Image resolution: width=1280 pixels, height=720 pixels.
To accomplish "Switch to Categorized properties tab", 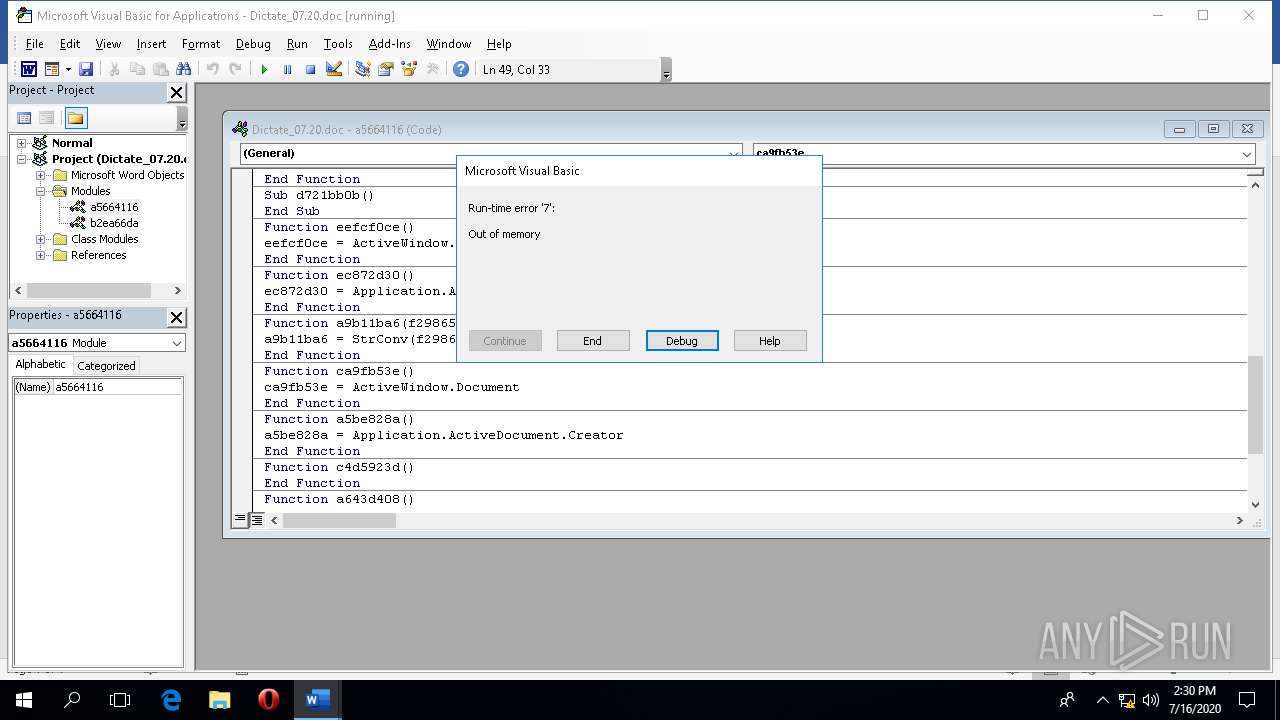I will pos(106,366).
